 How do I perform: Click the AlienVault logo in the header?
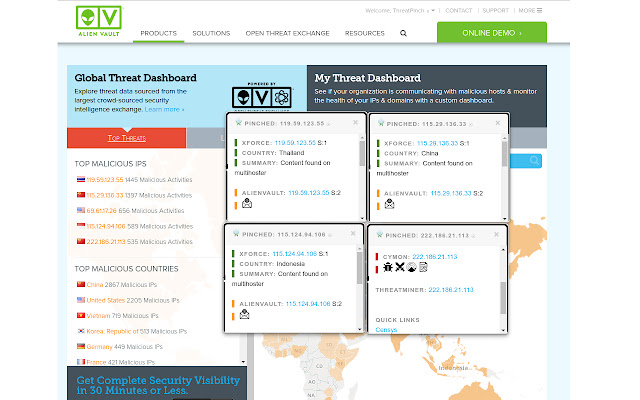[98, 21]
